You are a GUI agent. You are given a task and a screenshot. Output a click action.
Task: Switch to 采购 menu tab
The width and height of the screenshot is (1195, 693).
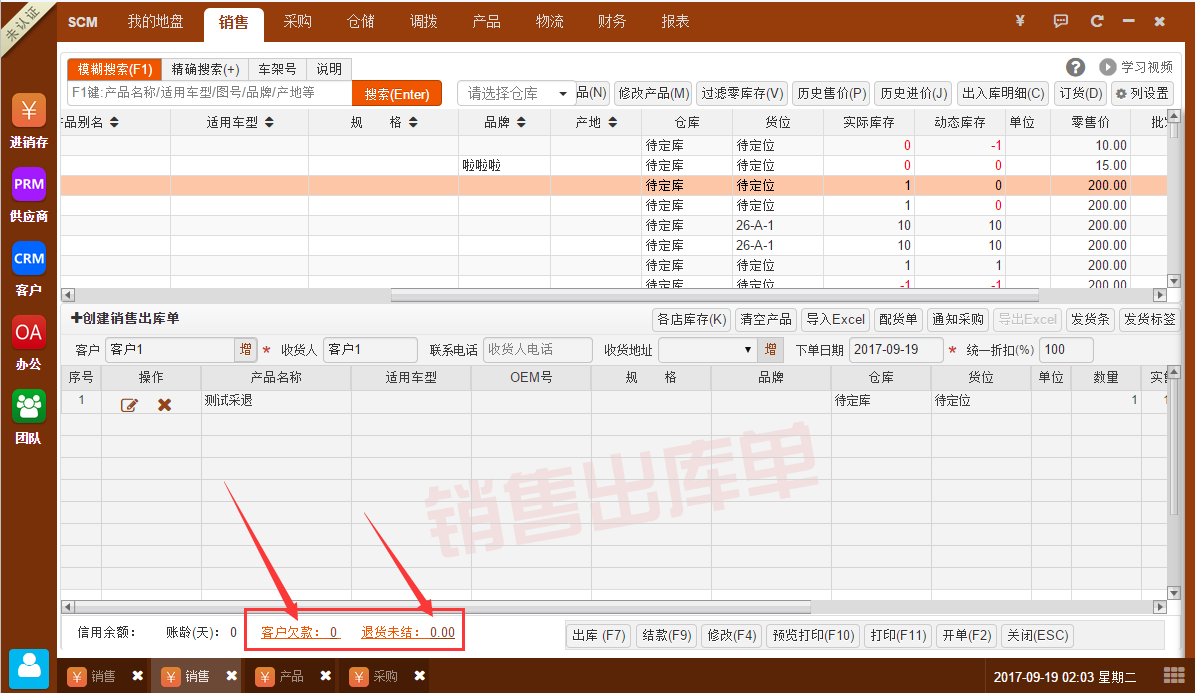pos(297,21)
